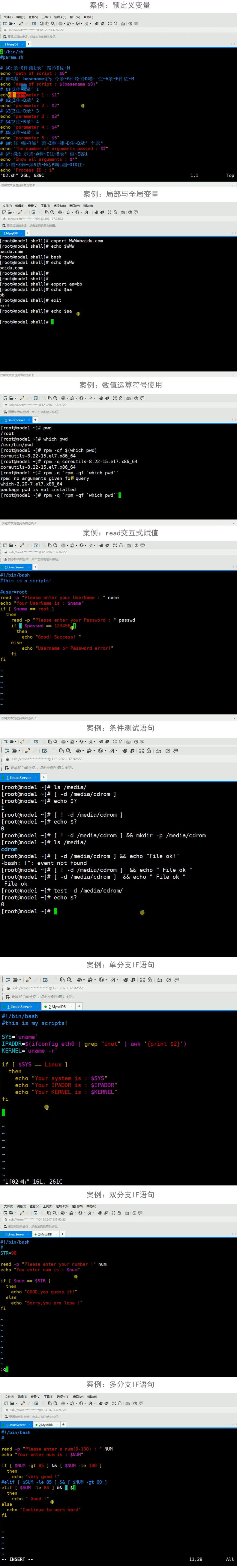The image size is (237, 1568).
Task: Select 1 Linux Server tab in 条件测试语句 window
Action: [19, 777]
